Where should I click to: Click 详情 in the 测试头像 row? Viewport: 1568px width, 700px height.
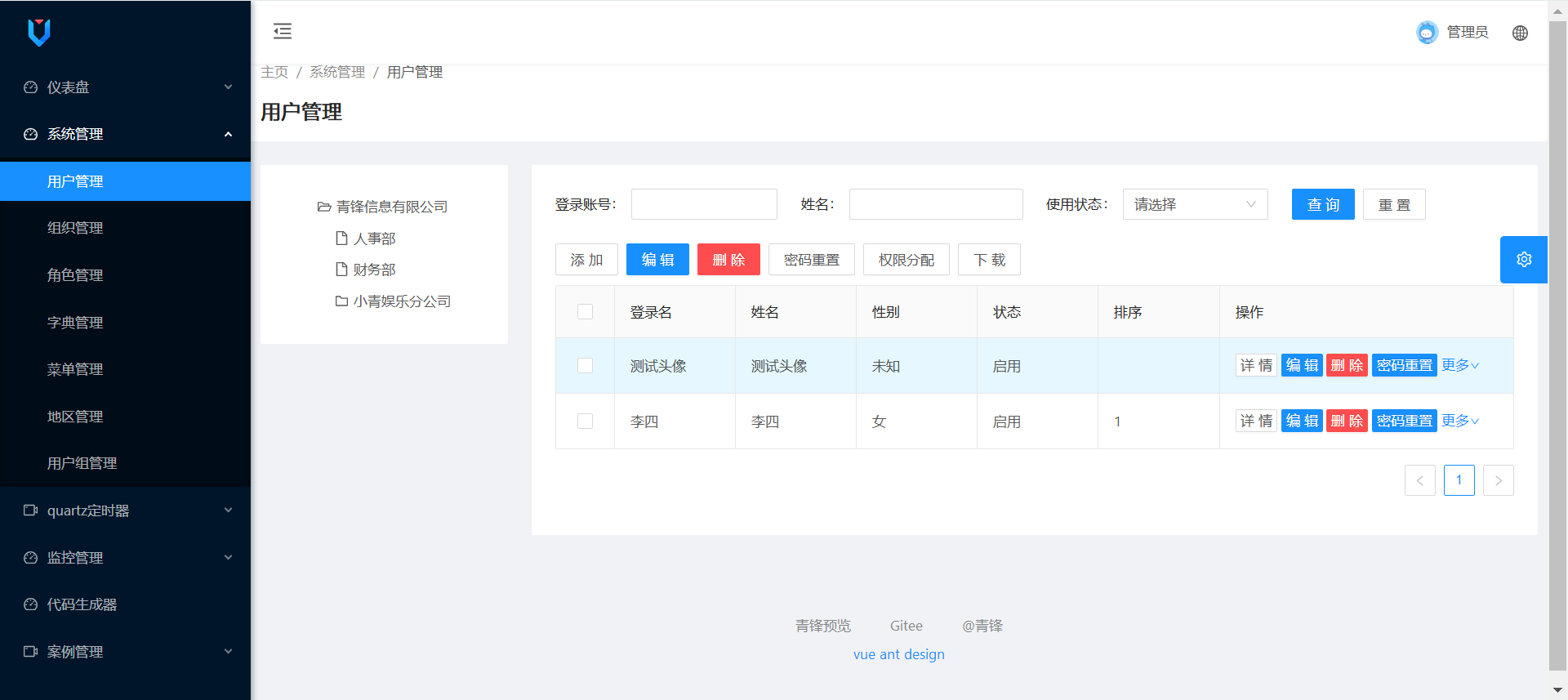pyautogui.click(x=1256, y=365)
